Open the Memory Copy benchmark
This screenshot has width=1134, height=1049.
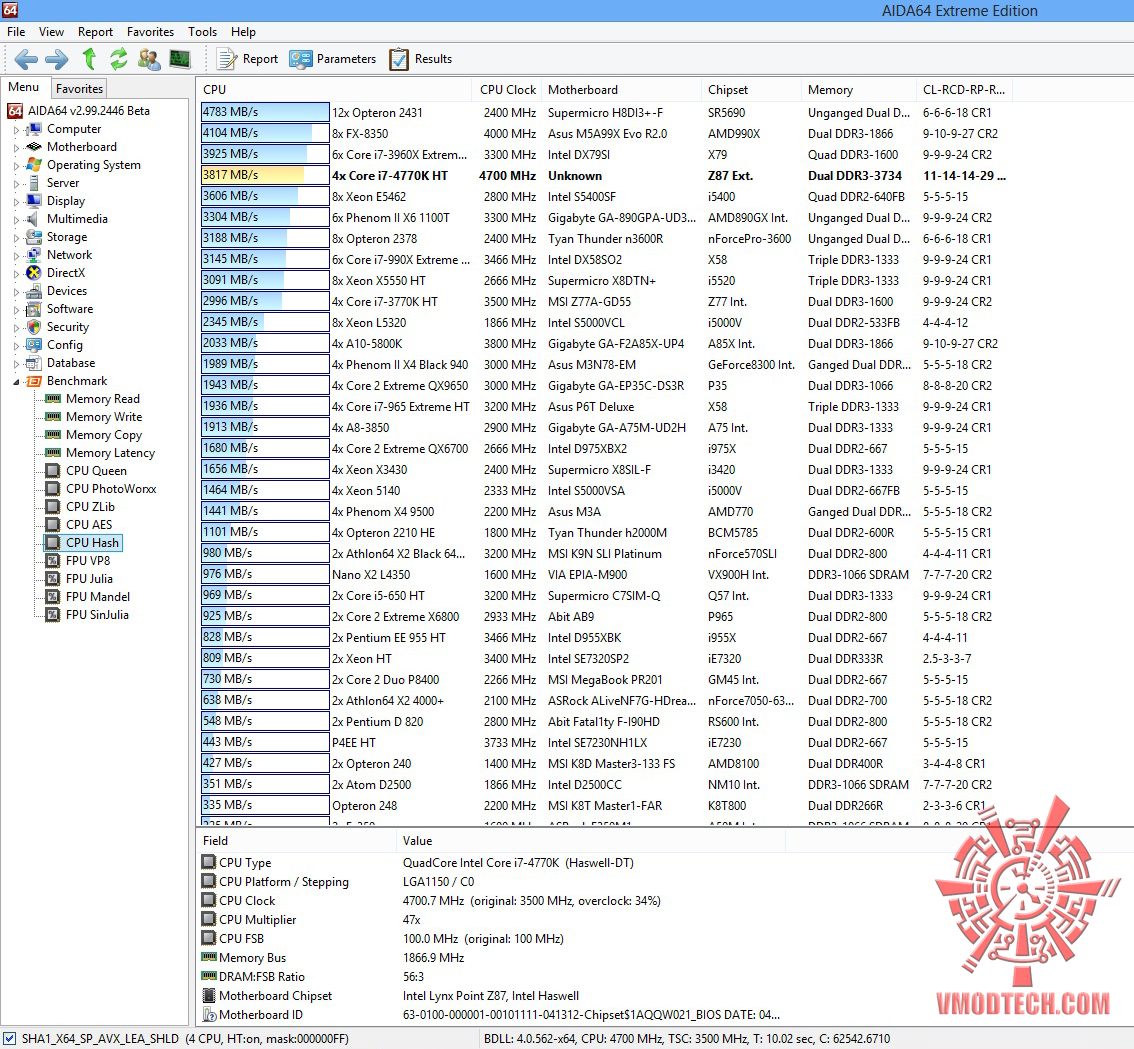click(104, 435)
